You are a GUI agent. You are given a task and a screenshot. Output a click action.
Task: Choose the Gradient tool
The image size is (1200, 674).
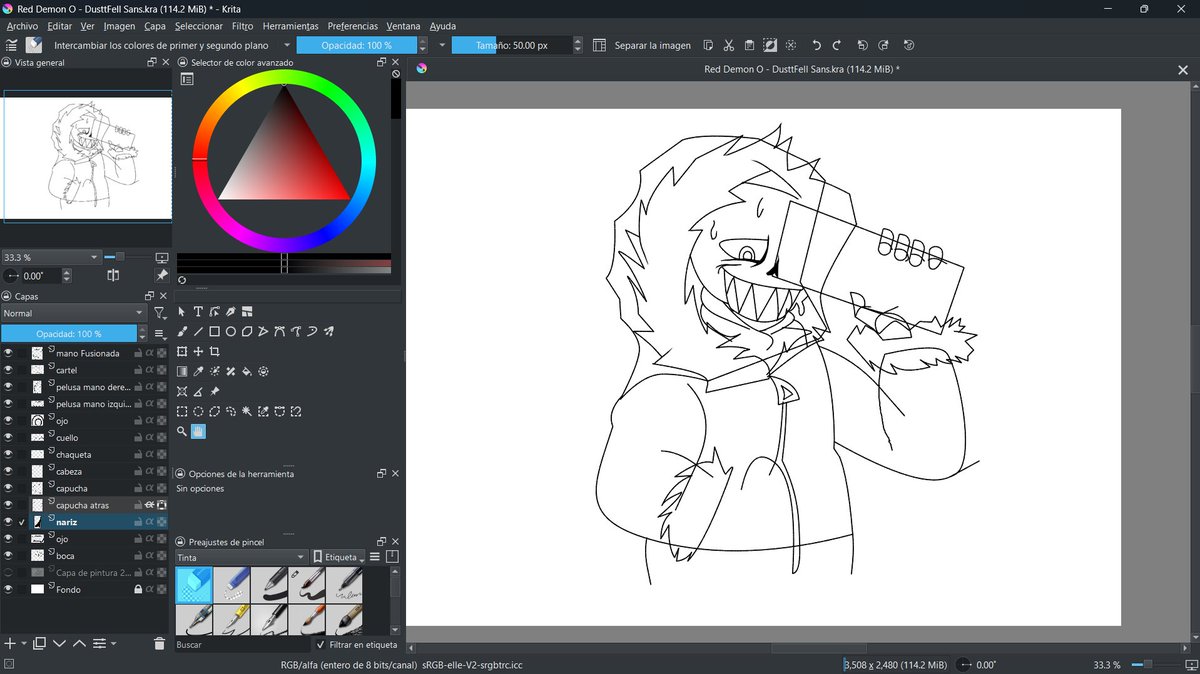[x=182, y=372]
